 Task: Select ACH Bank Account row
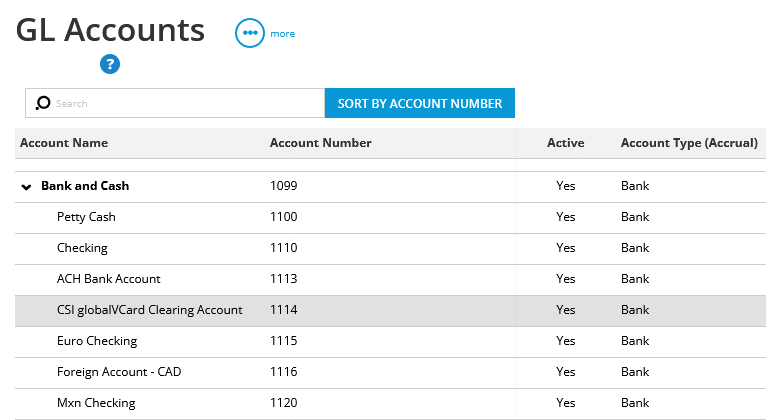[390, 279]
